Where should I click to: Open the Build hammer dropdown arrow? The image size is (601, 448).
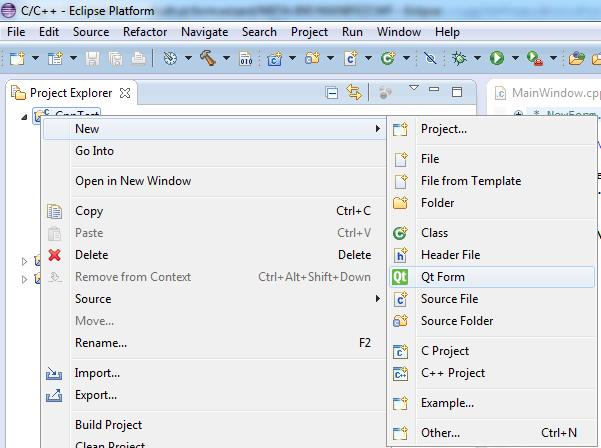pos(227,58)
